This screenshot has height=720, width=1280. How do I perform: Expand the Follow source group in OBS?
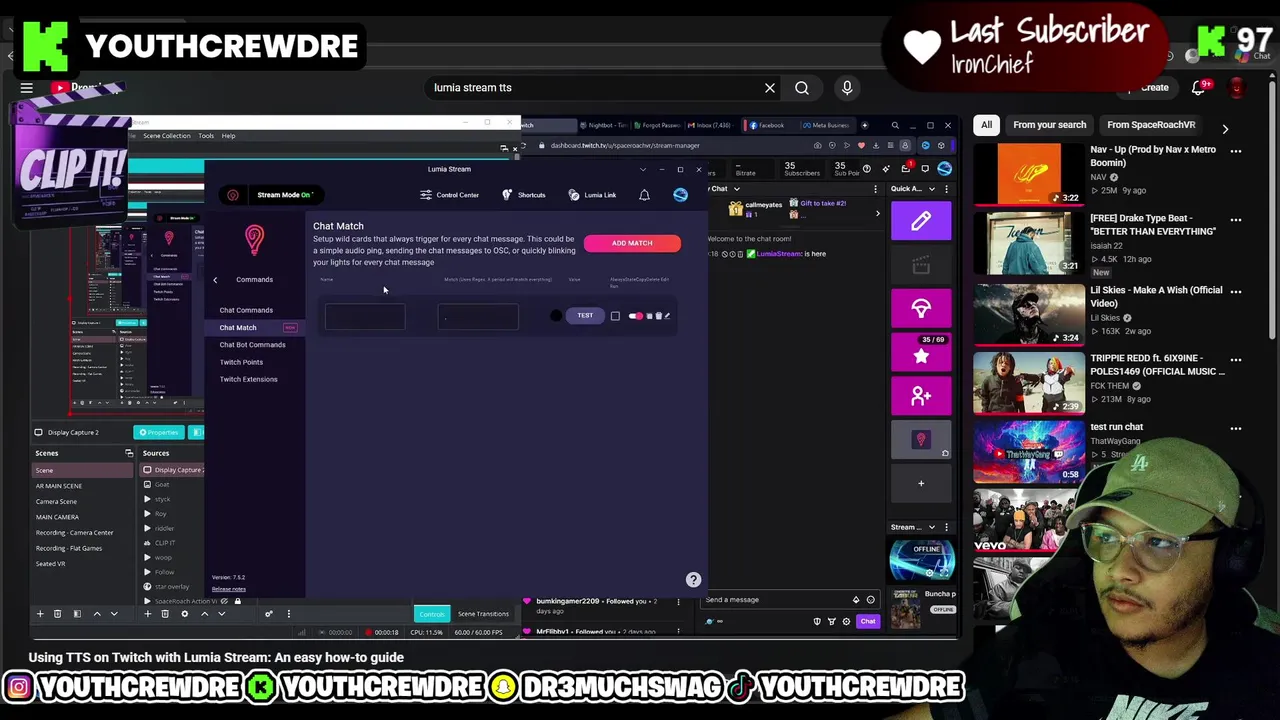pyautogui.click(x=147, y=572)
